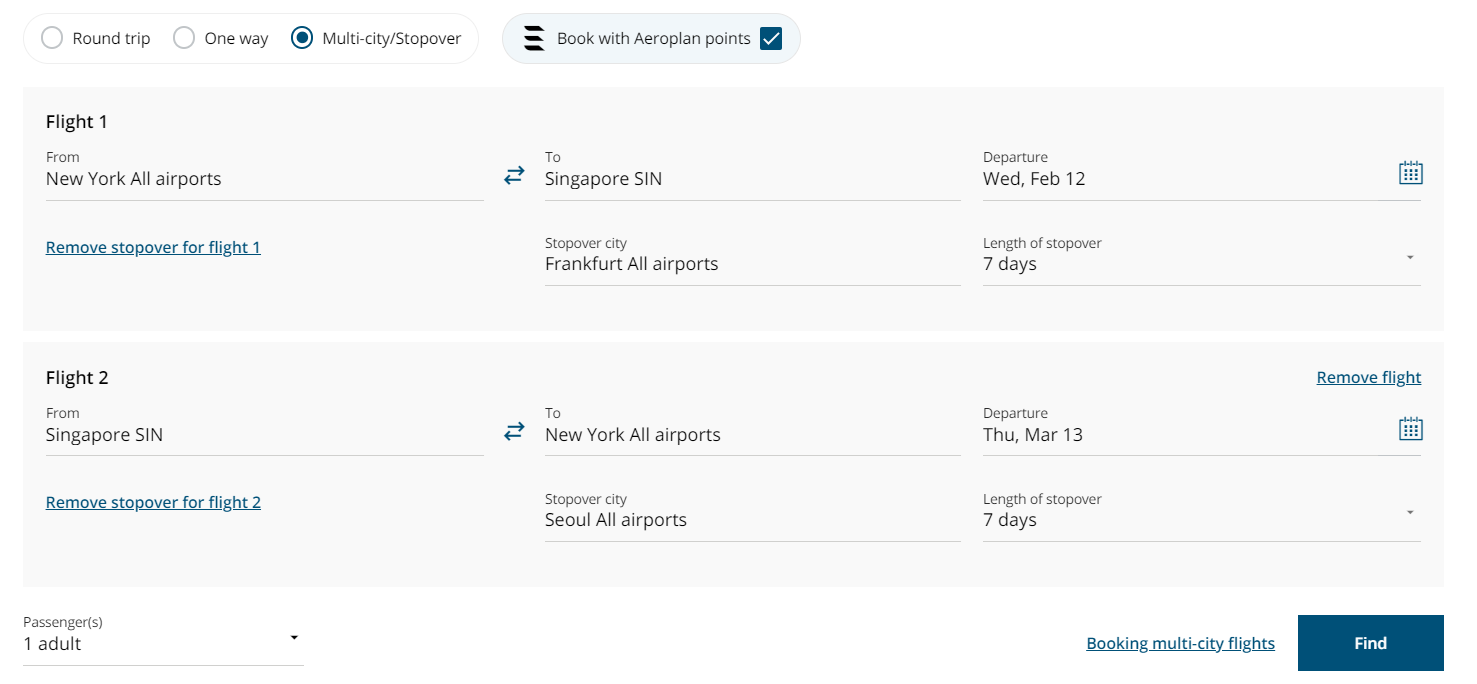The image size is (1477, 684).
Task: Swap origin and destination for Flight 1
Action: pyautogui.click(x=514, y=174)
